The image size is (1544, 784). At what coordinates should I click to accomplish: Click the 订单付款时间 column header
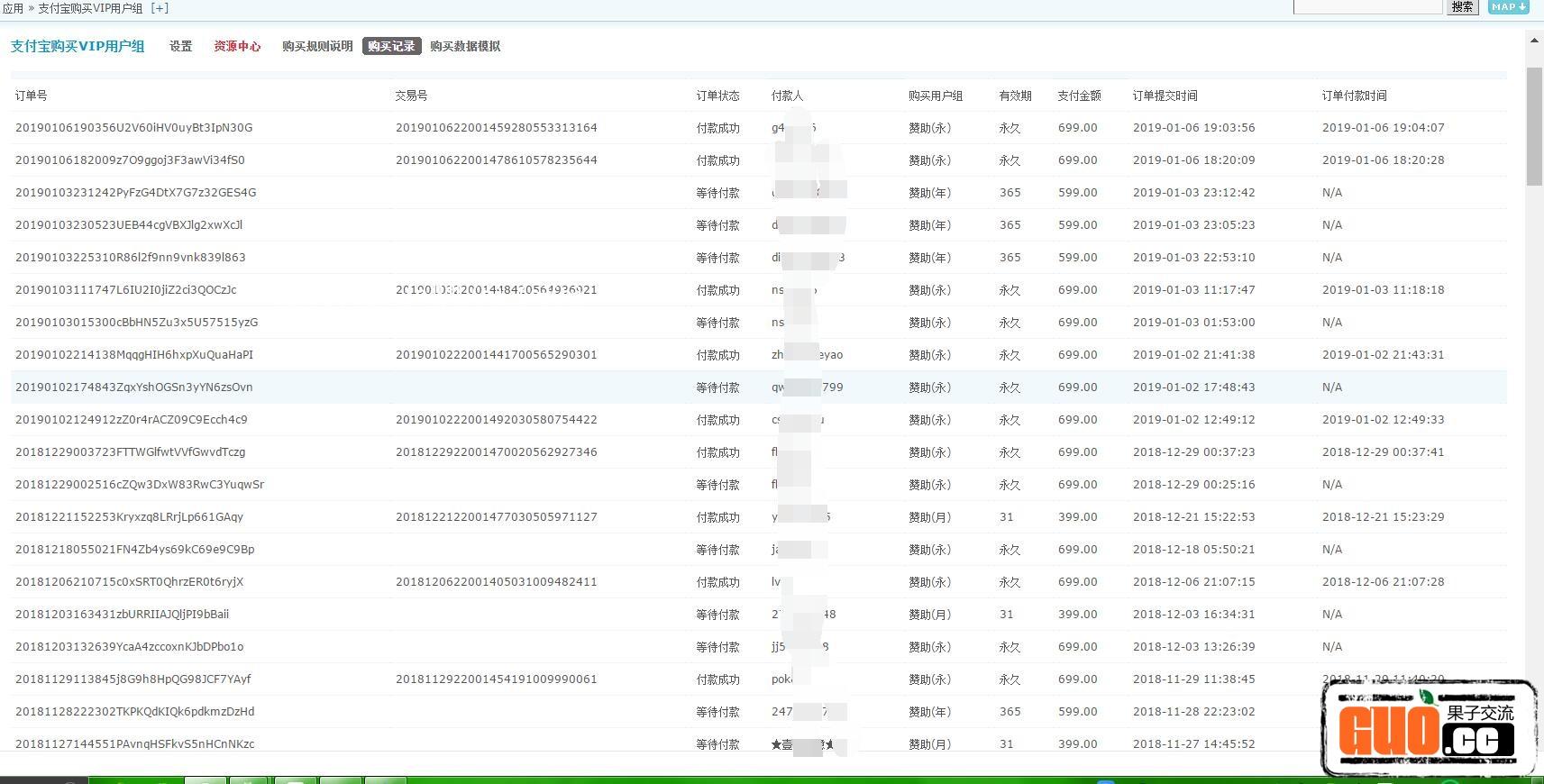1354,96
